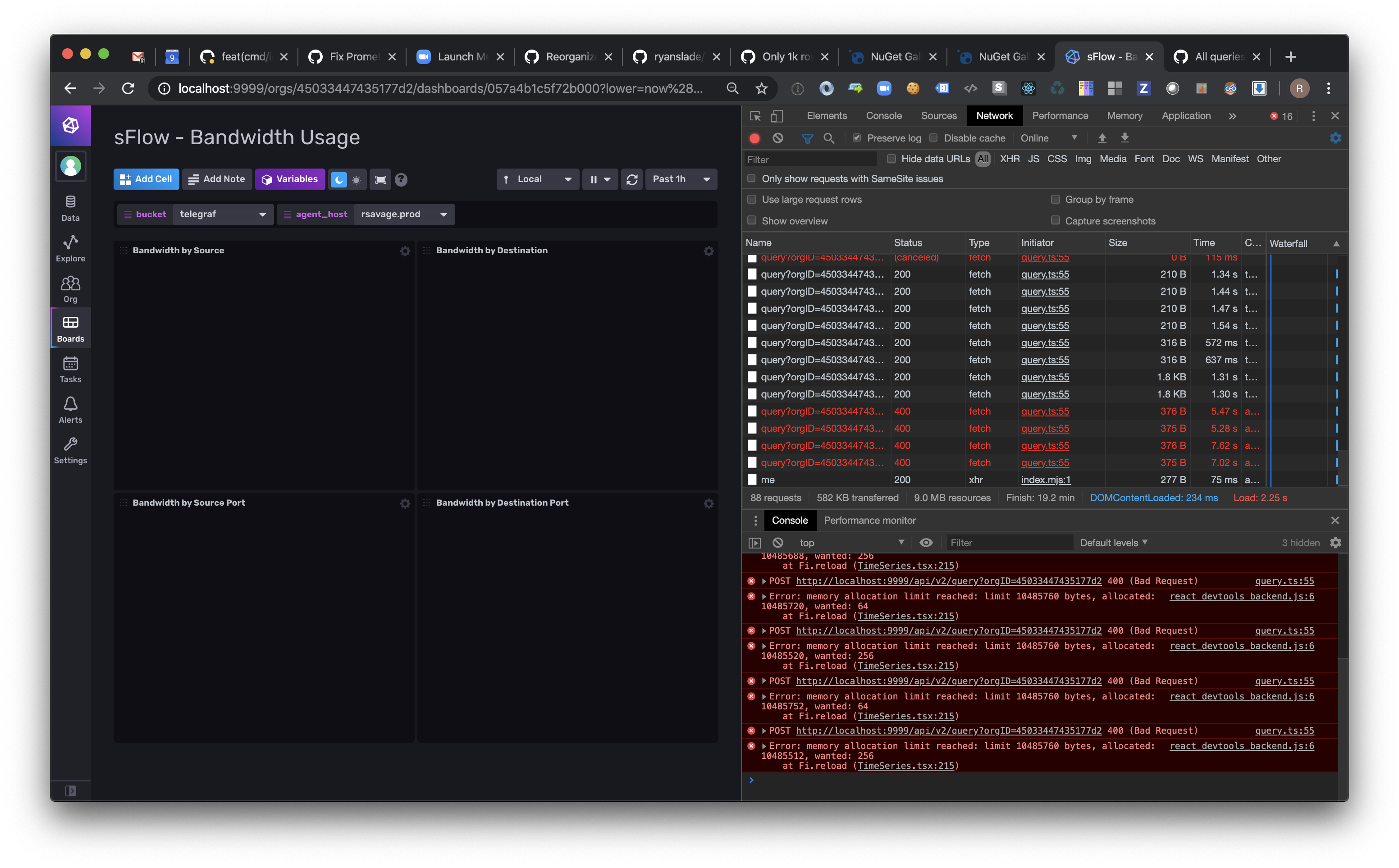Click the Add Cell button
The image size is (1399, 868).
tap(146, 179)
